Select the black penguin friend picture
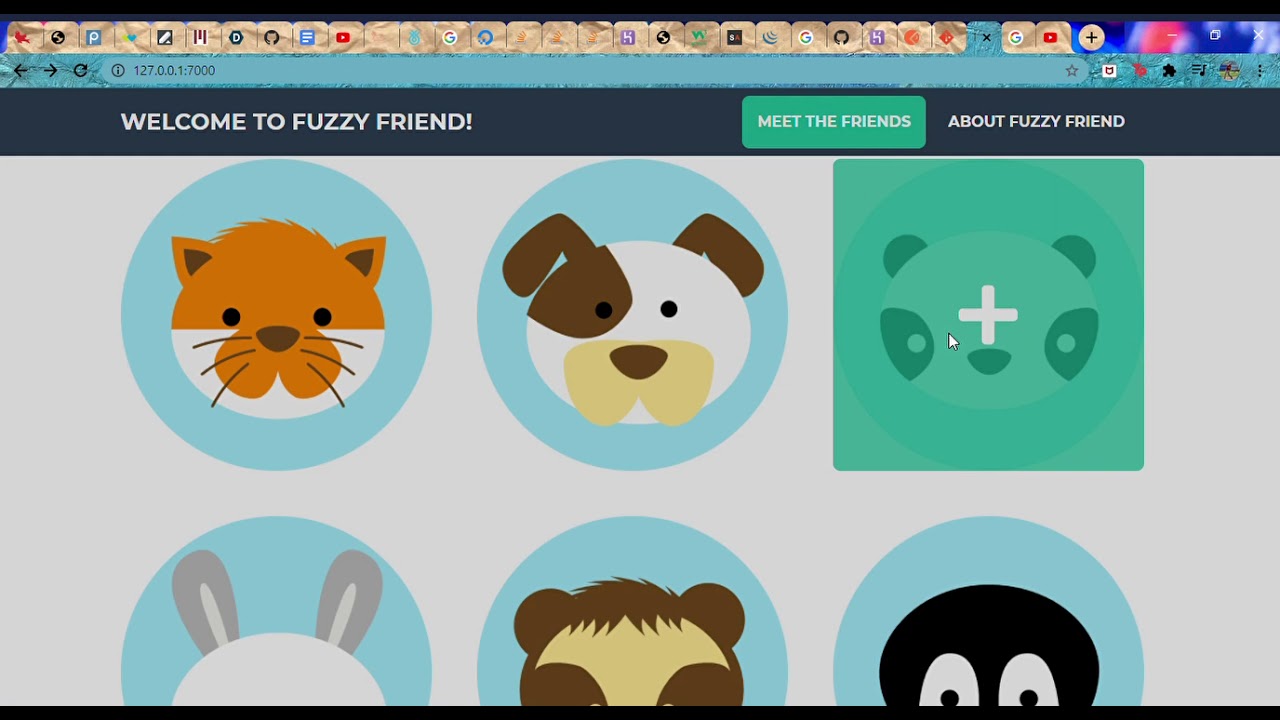Viewport: 1280px width, 720px height. point(988,611)
